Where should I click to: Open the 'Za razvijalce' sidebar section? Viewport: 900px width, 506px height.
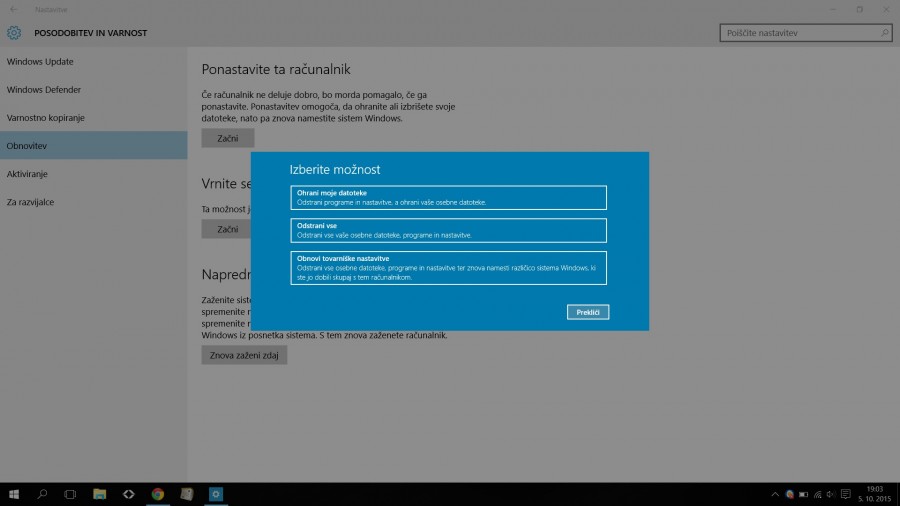(30, 202)
